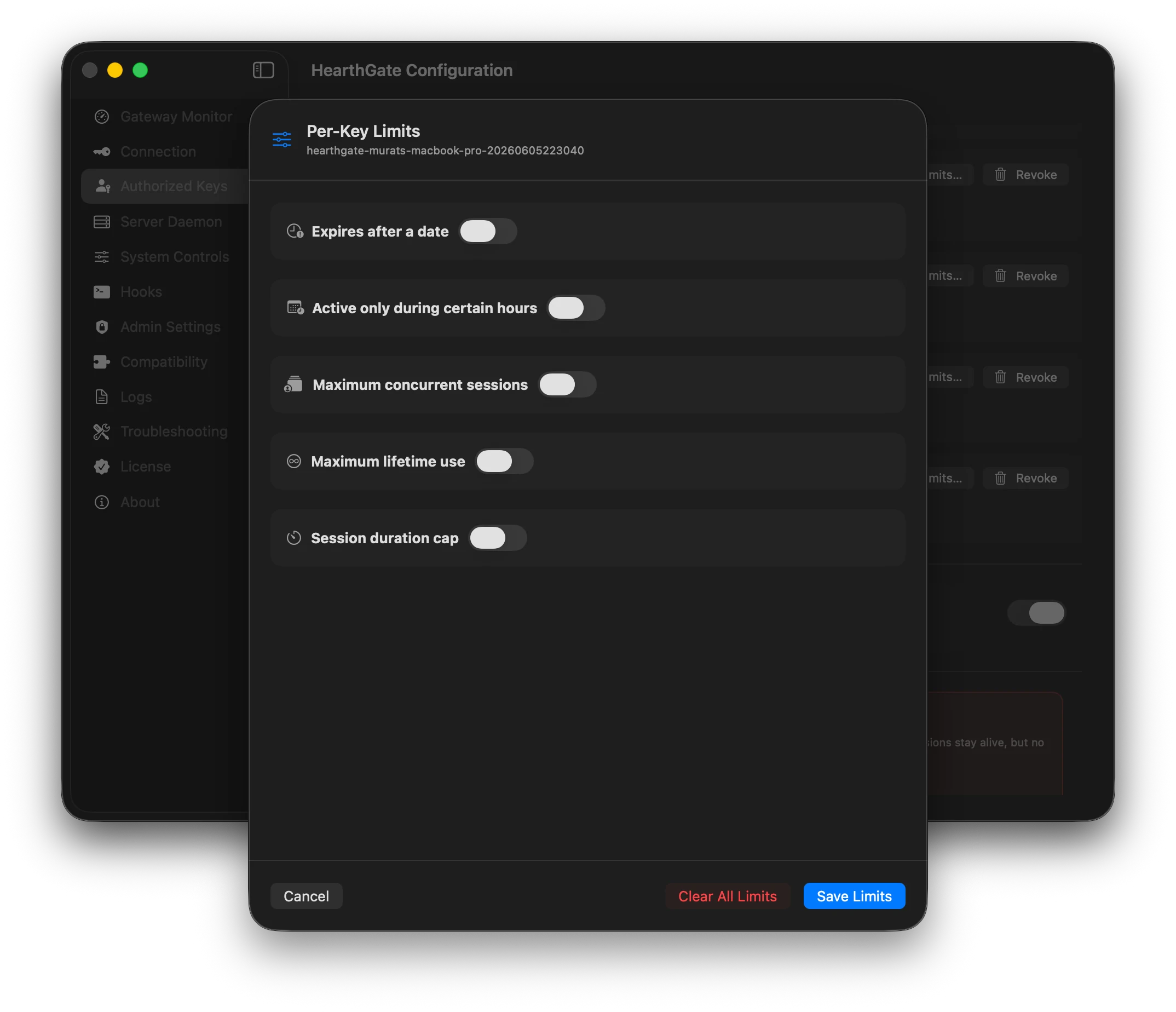1176x1012 pixels.
Task: Click the green zoom window button
Action: [140, 71]
